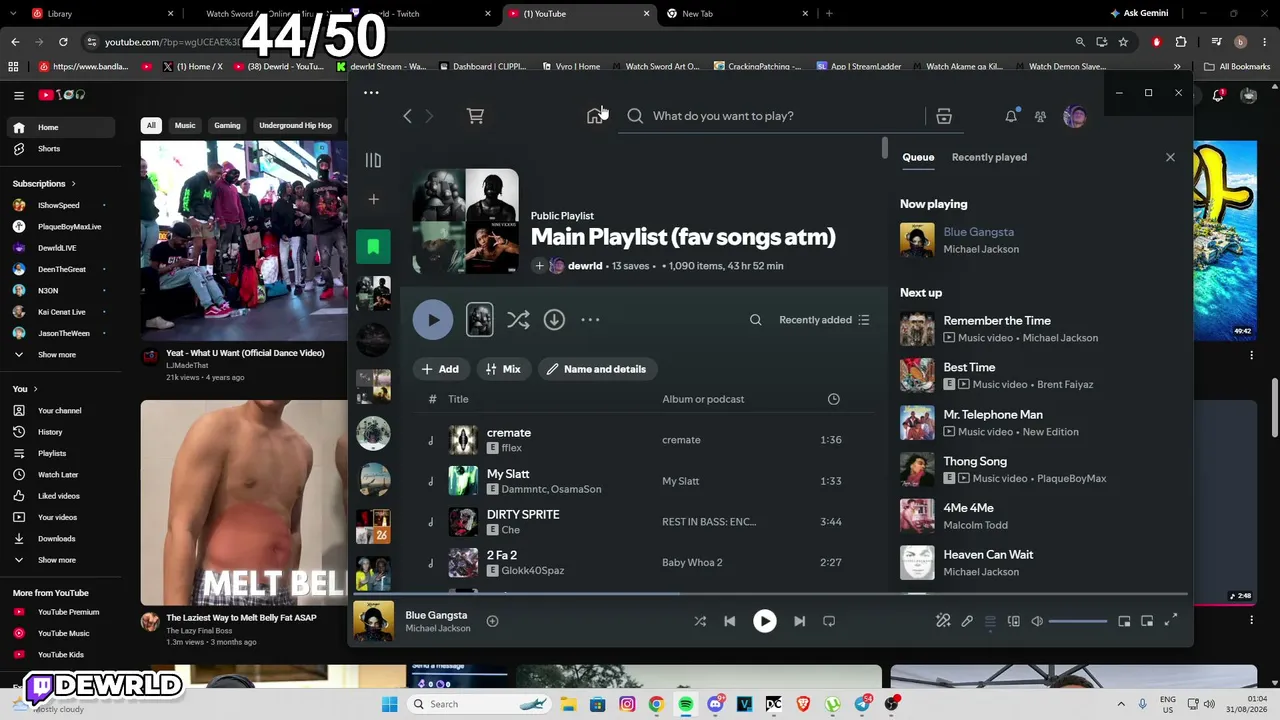Open Spotify from the Windows taskbar
Screen dimensions: 1280x720
pos(686,704)
